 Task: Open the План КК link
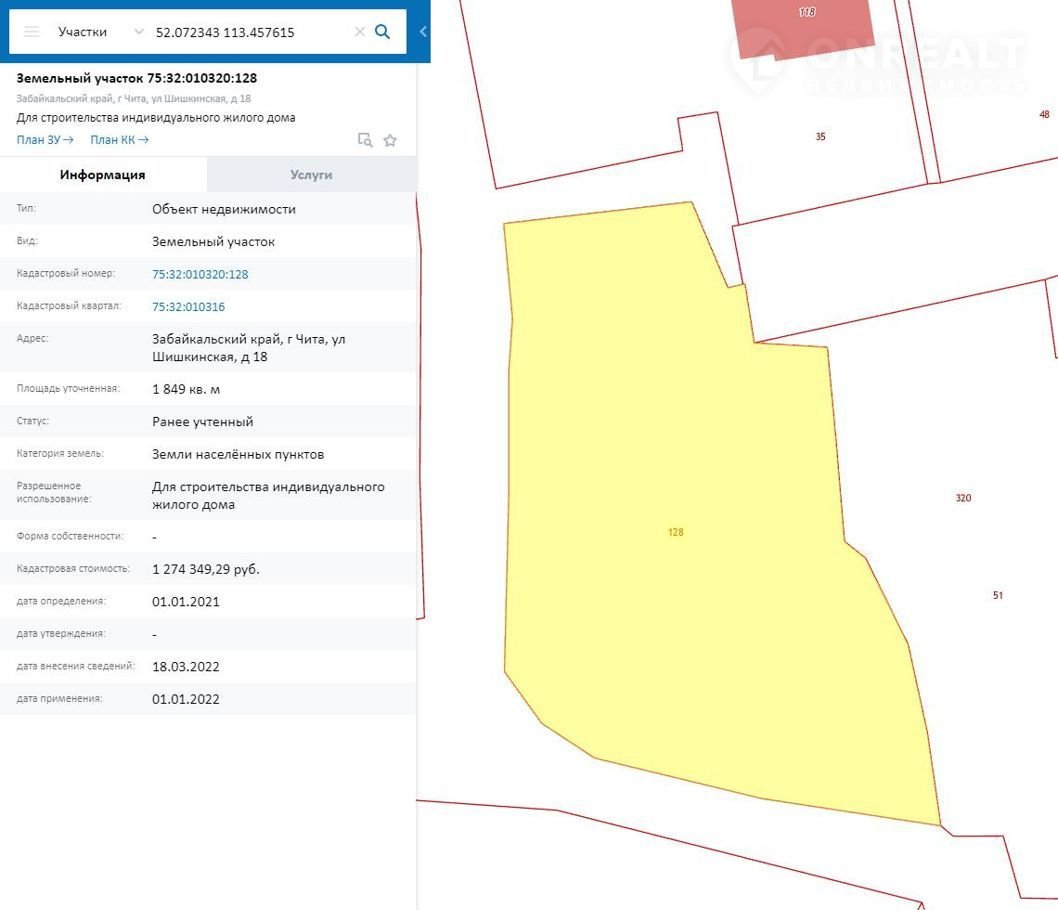(119, 140)
